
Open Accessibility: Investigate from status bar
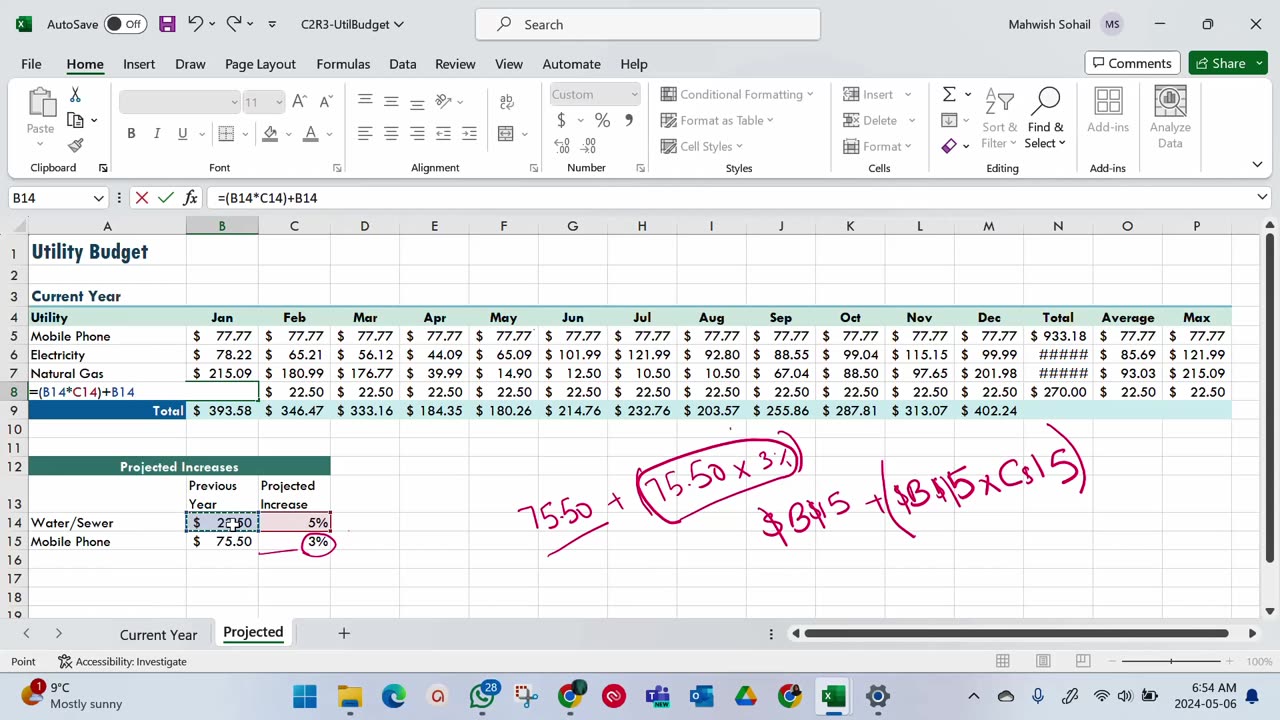pos(122,662)
